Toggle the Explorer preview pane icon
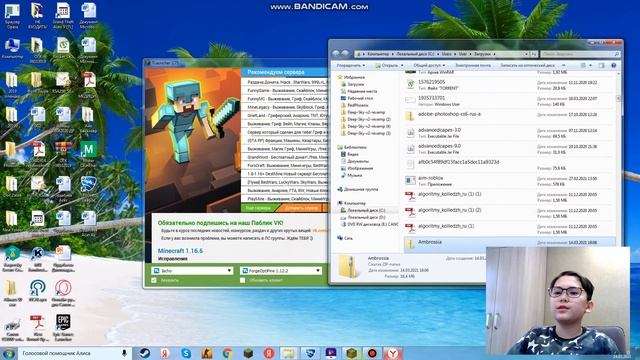Viewport: 640px width, 360px height. (x=601, y=65)
